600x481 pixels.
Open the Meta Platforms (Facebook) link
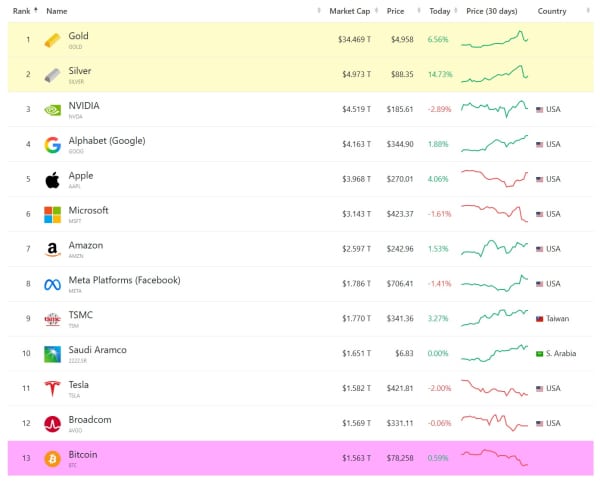coord(124,280)
